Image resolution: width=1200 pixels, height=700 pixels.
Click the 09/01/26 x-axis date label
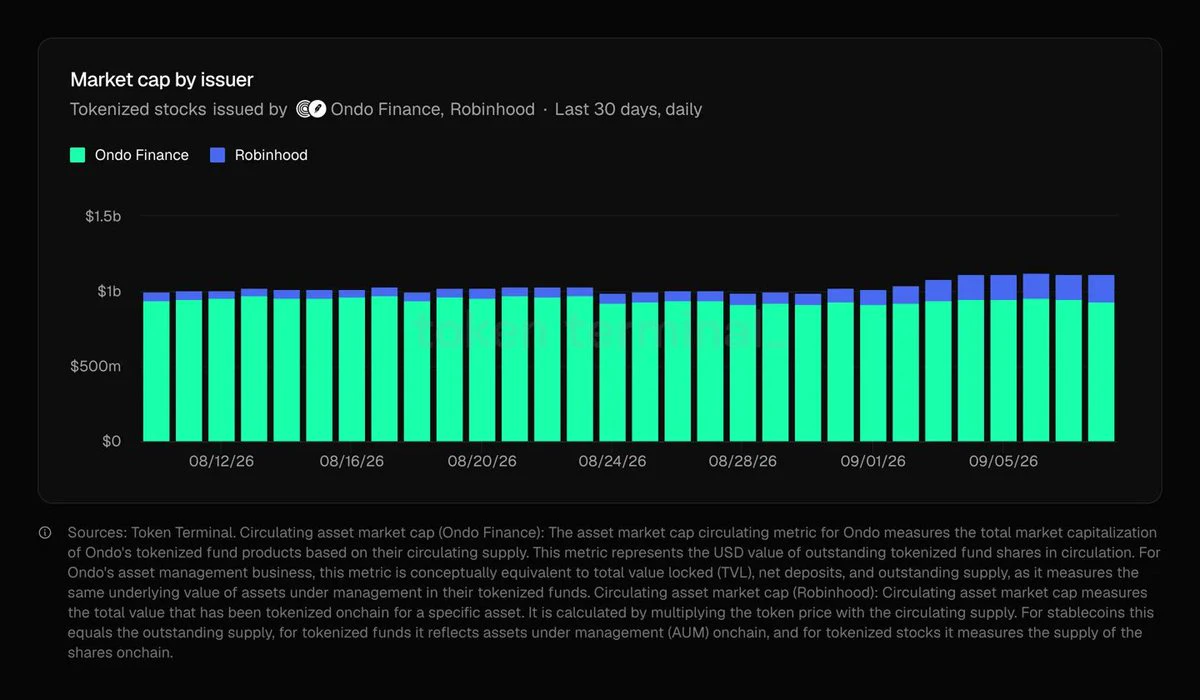[873, 461]
